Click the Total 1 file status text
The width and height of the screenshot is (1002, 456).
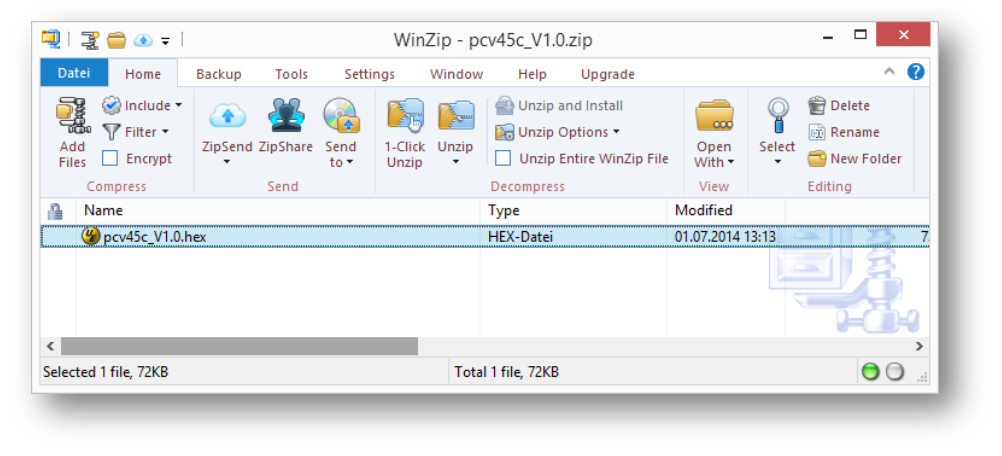click(x=506, y=372)
